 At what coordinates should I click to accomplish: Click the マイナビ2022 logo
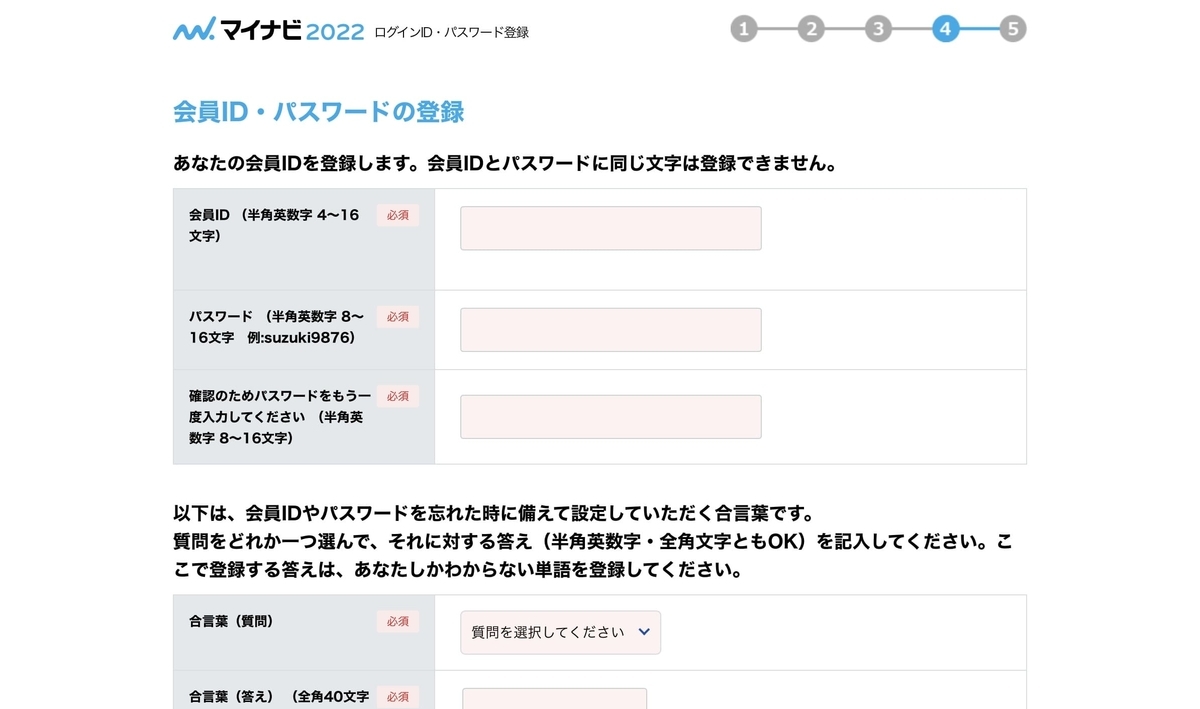268,30
